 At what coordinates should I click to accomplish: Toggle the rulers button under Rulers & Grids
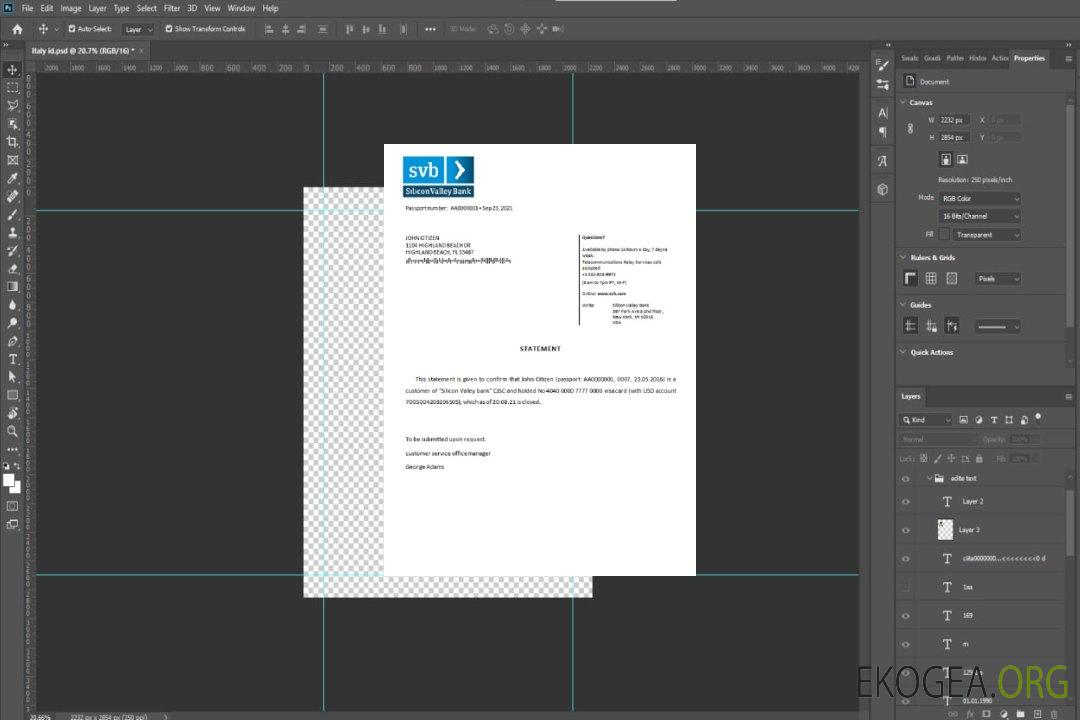pyautogui.click(x=910, y=278)
